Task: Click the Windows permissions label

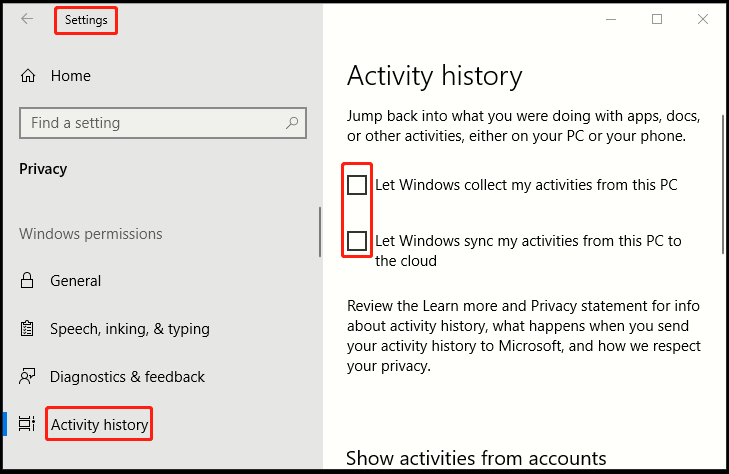Action: 91,234
